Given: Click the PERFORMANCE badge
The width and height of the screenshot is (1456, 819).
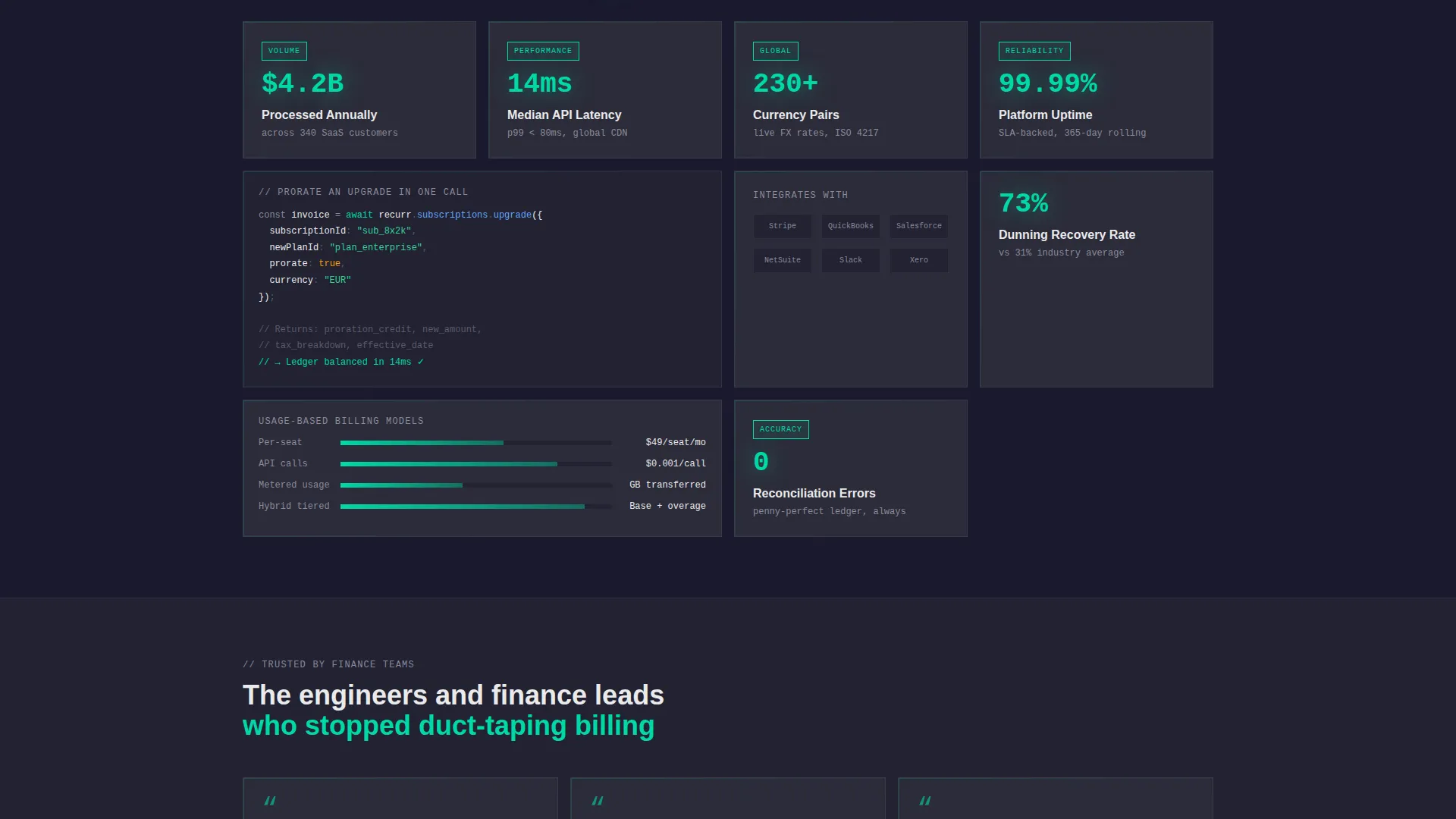Looking at the screenshot, I should 543,51.
